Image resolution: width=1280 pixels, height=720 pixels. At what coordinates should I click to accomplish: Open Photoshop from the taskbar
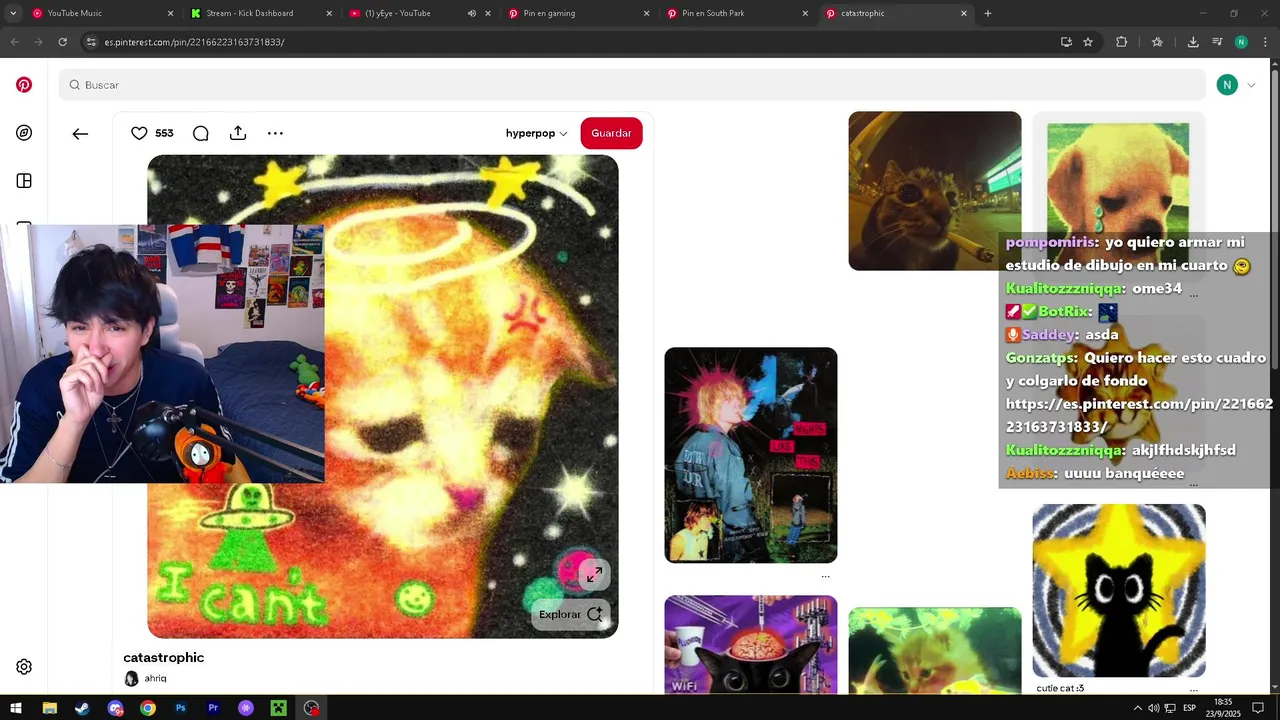[x=180, y=708]
